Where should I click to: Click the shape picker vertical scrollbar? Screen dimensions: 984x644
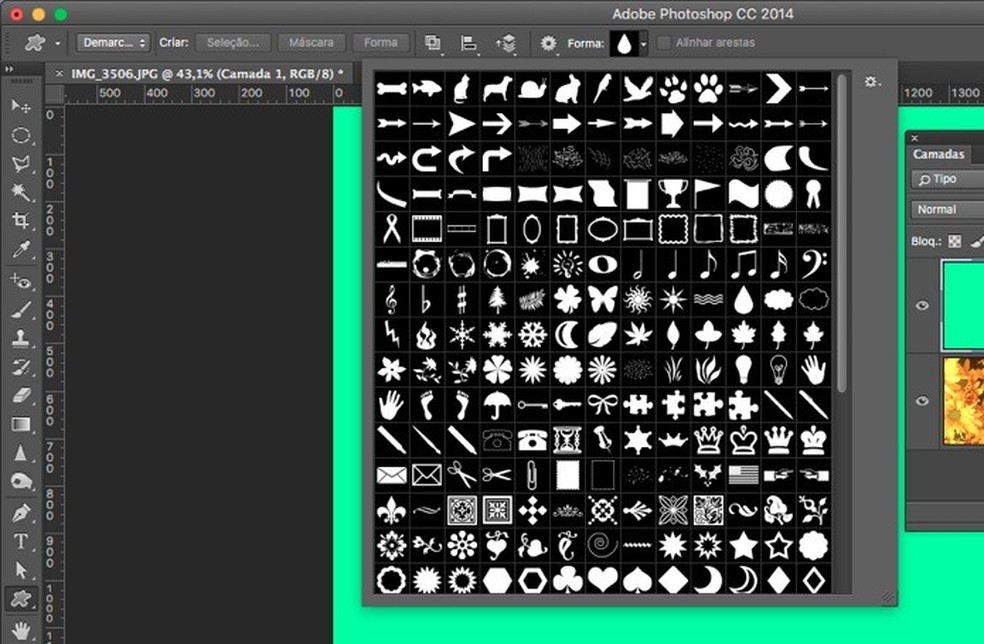[842, 230]
